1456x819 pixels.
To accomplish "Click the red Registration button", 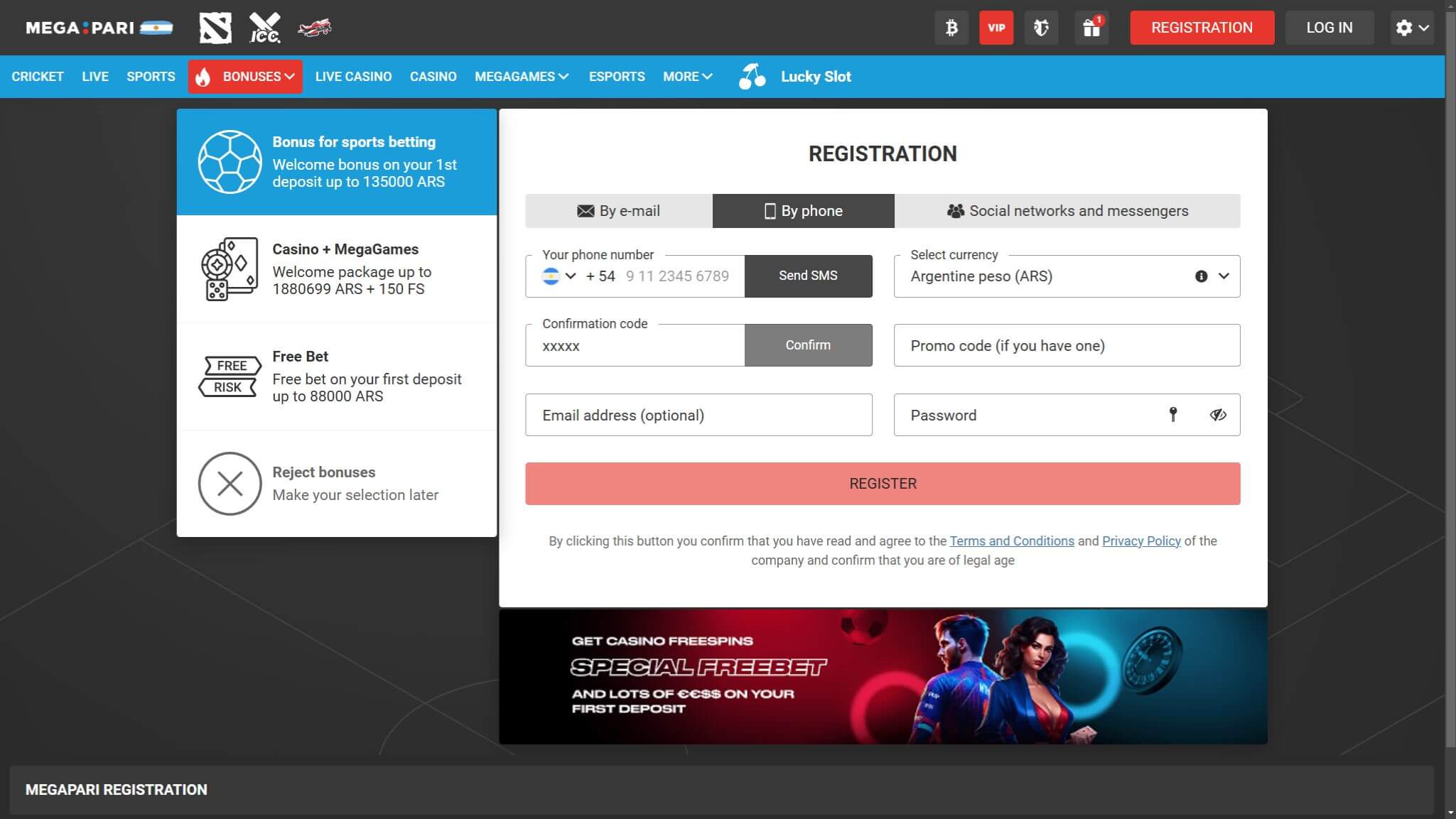I will (1202, 28).
